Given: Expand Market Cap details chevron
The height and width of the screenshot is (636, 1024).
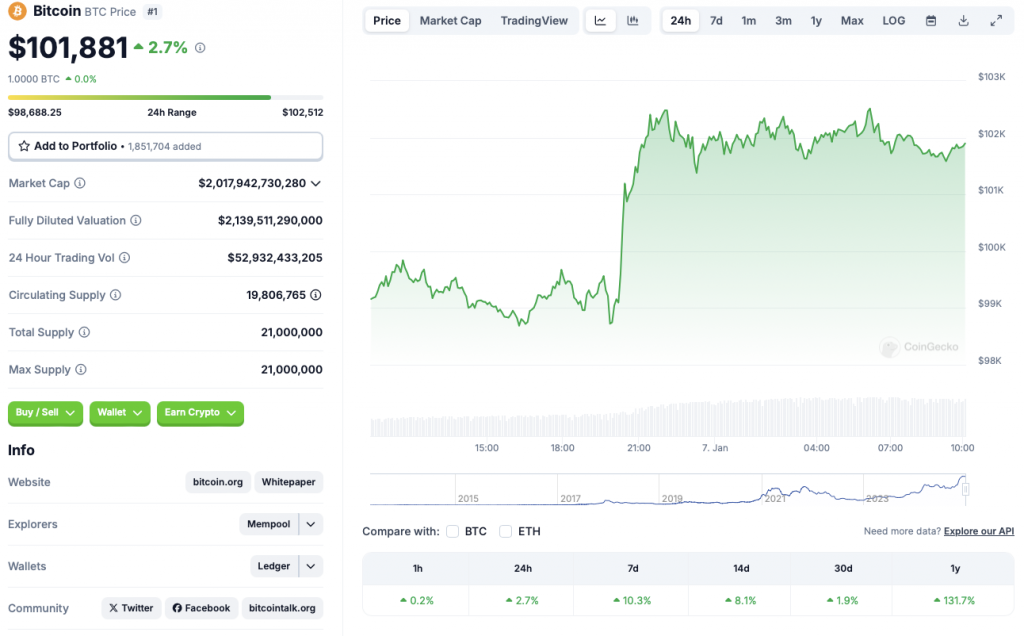Looking at the screenshot, I should pyautogui.click(x=316, y=183).
